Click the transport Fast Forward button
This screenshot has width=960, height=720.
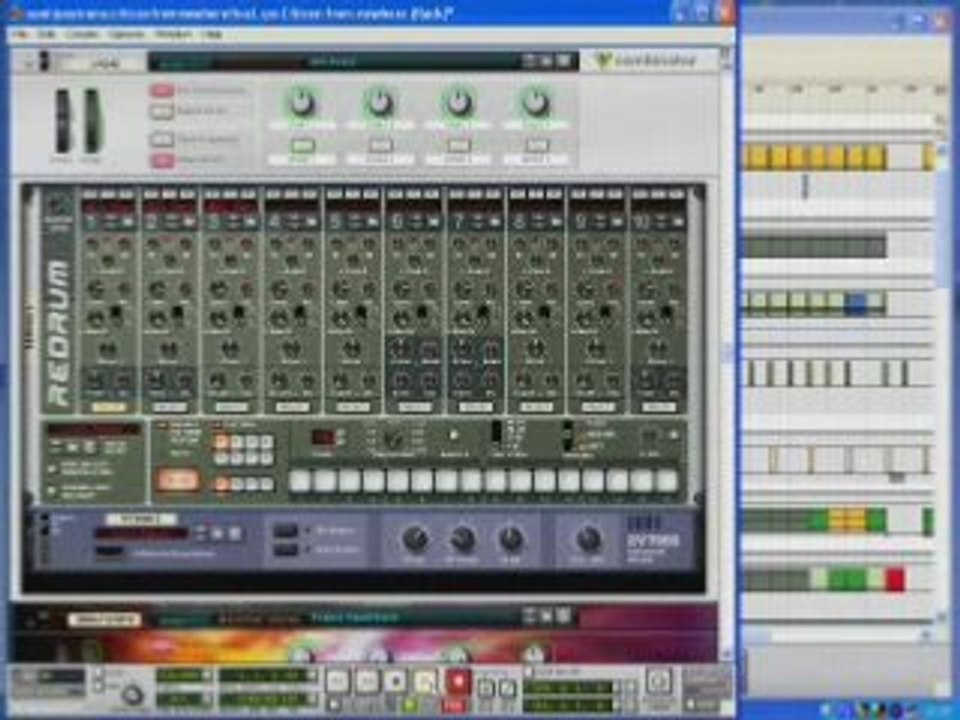point(367,681)
